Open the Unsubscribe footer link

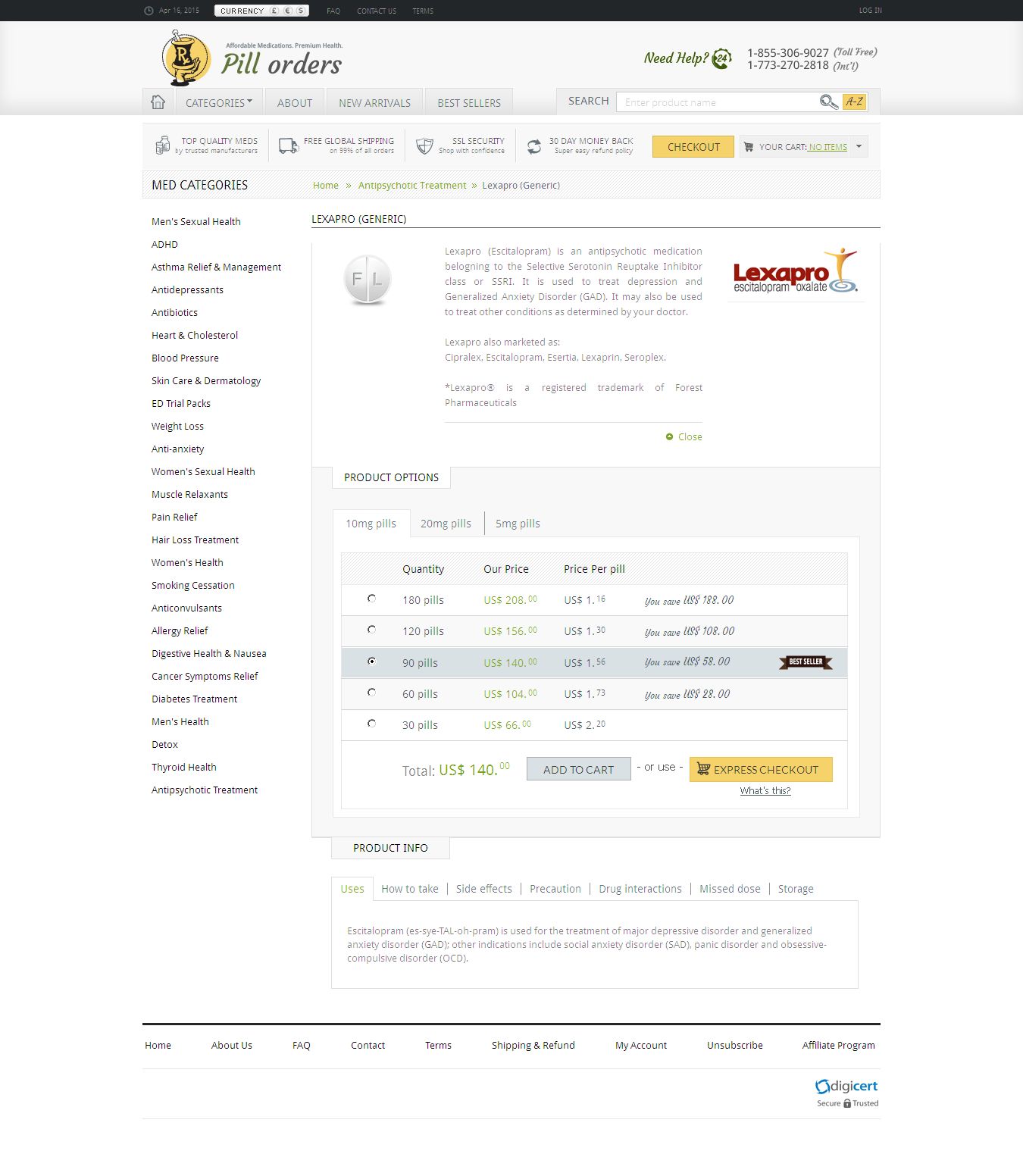coord(735,1045)
